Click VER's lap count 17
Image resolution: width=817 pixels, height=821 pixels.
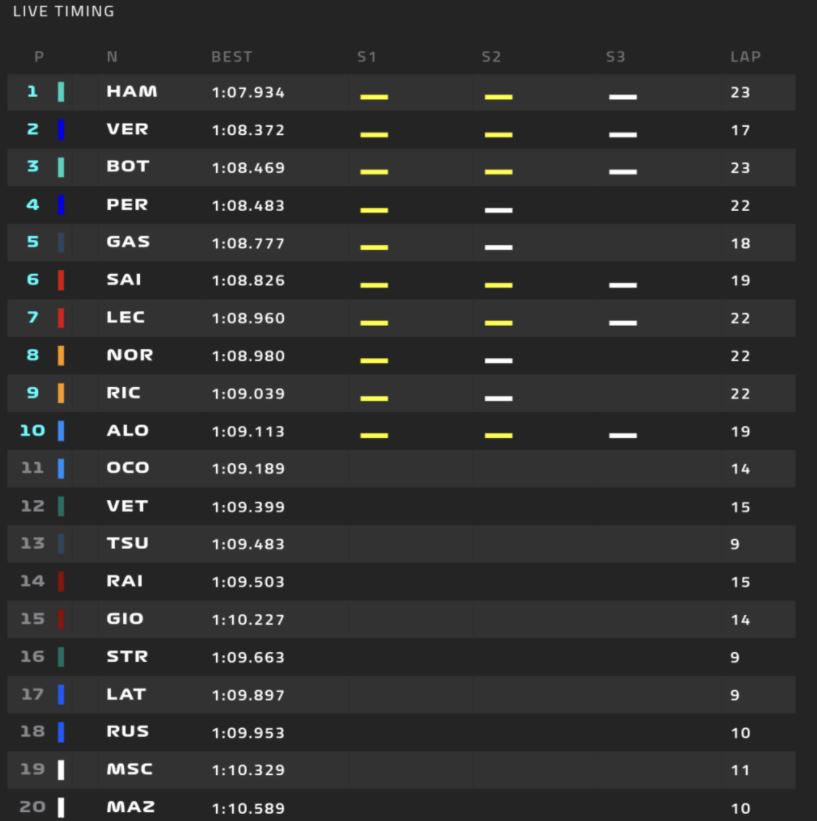pos(740,130)
